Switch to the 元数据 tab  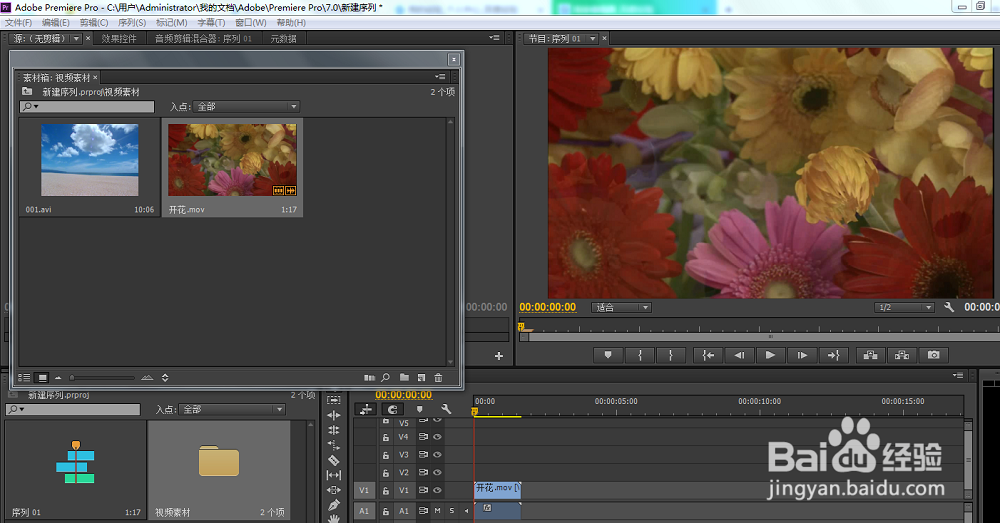pyautogui.click(x=283, y=39)
